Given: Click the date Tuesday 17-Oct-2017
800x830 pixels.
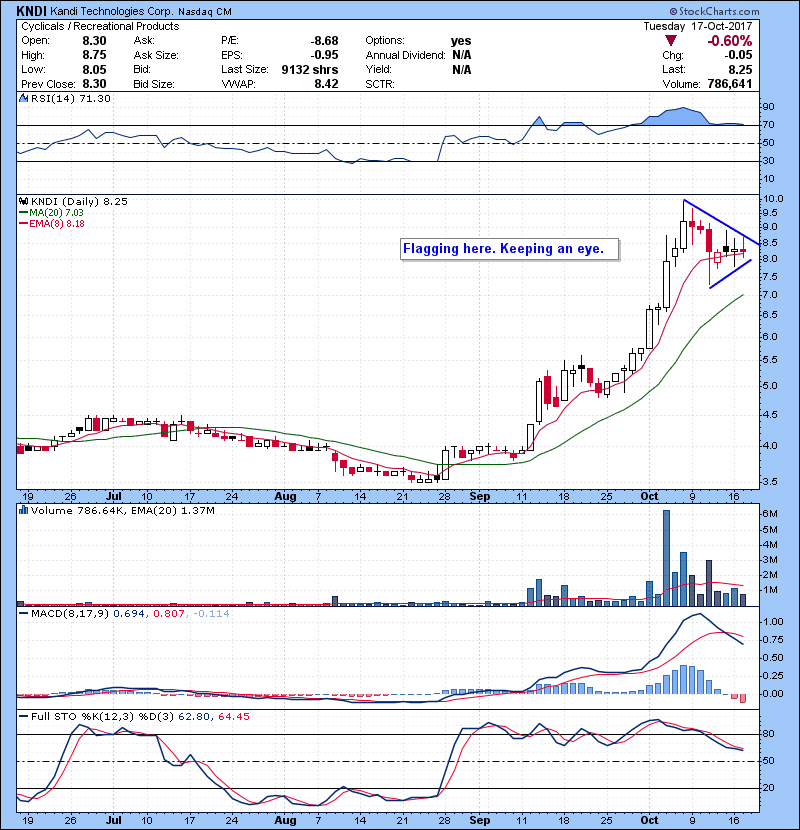Looking at the screenshot, I should (x=698, y=26).
